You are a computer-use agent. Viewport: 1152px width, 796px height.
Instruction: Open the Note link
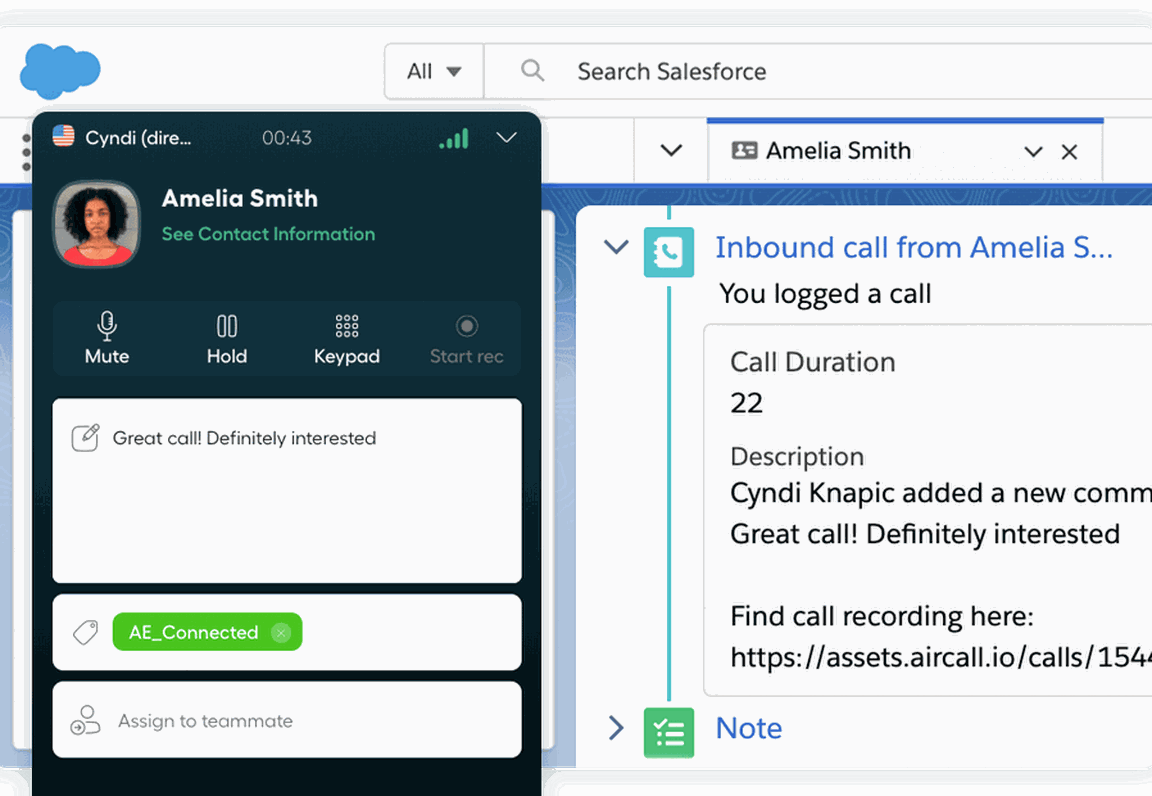tap(749, 728)
